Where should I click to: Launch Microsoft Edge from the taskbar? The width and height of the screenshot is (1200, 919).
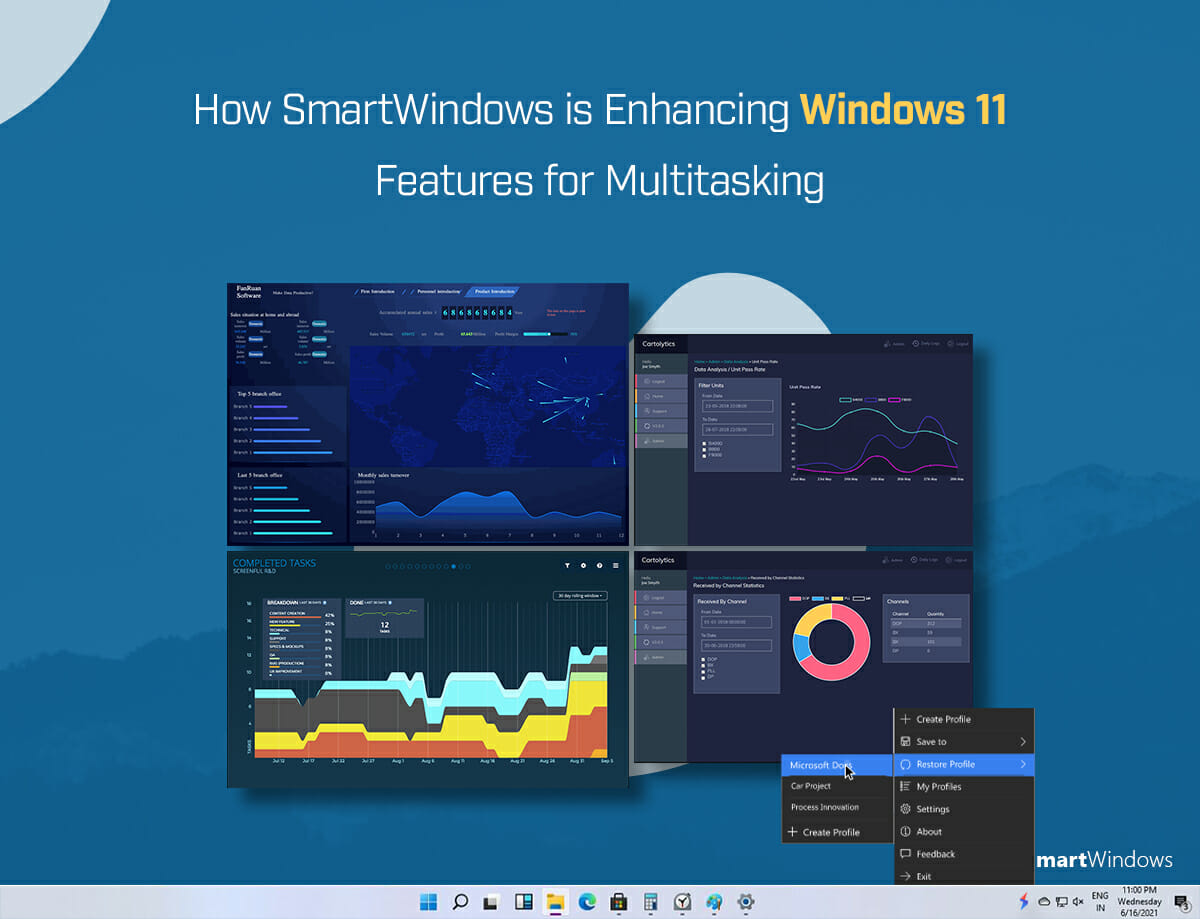click(x=587, y=901)
